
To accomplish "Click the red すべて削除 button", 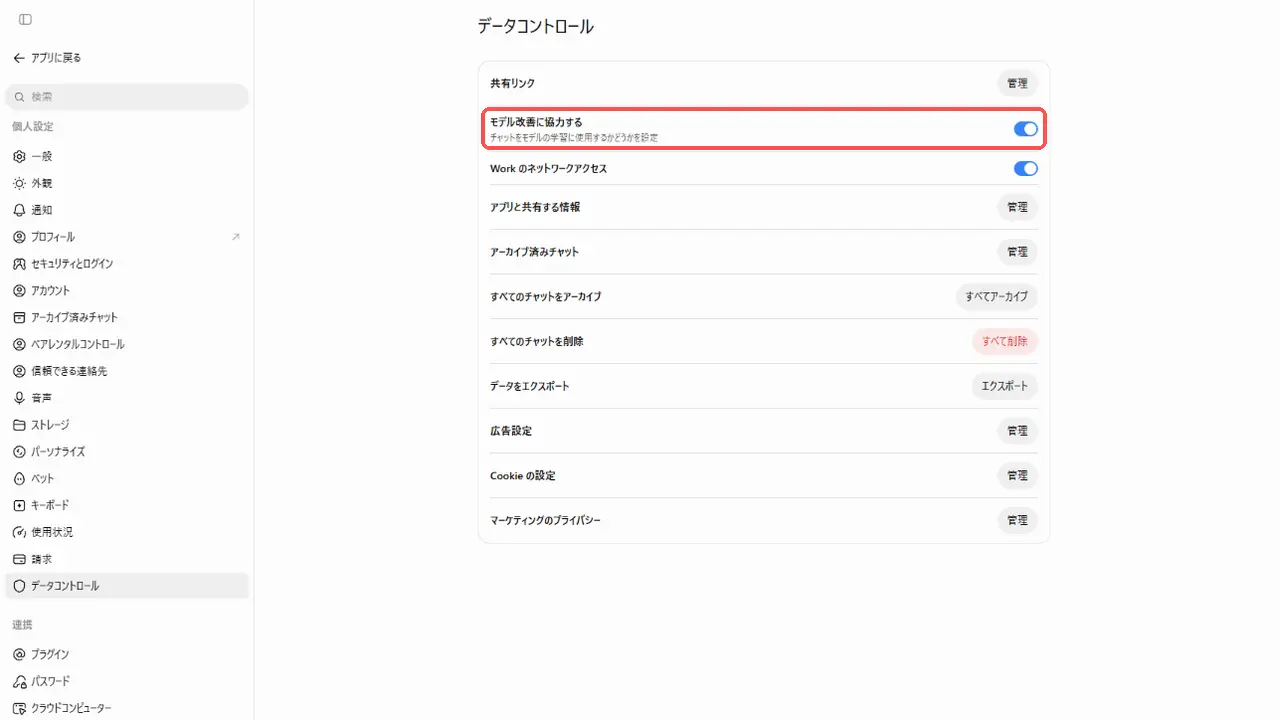I will 1005,341.
